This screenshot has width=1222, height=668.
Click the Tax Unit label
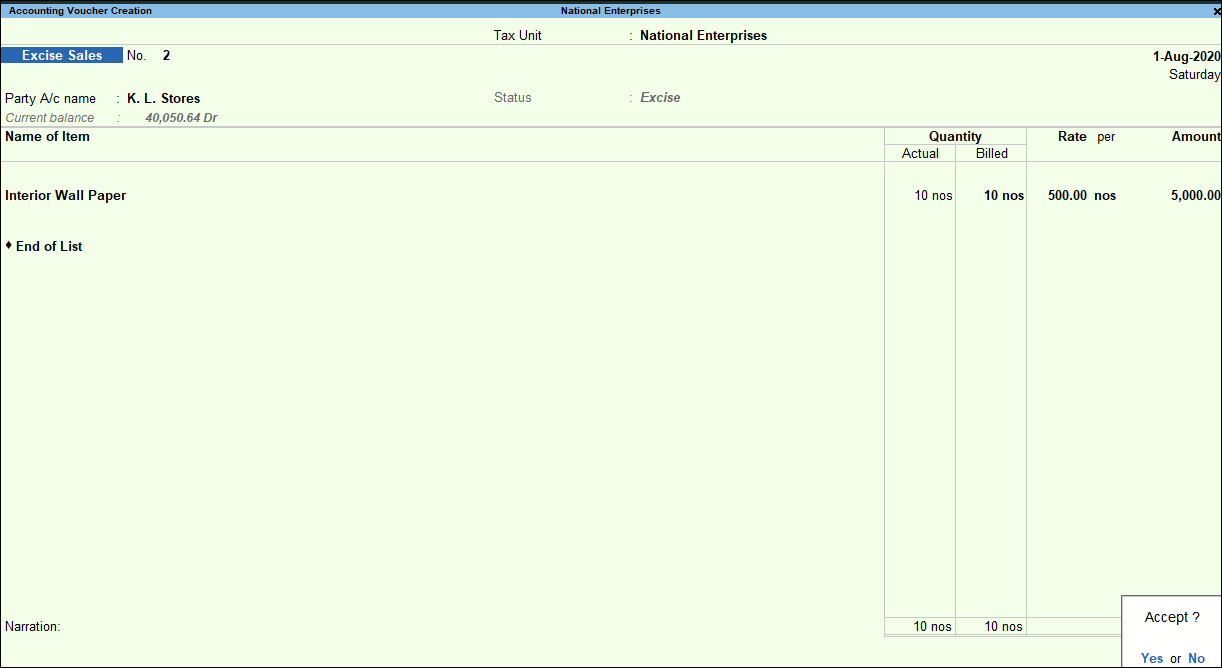coord(518,35)
